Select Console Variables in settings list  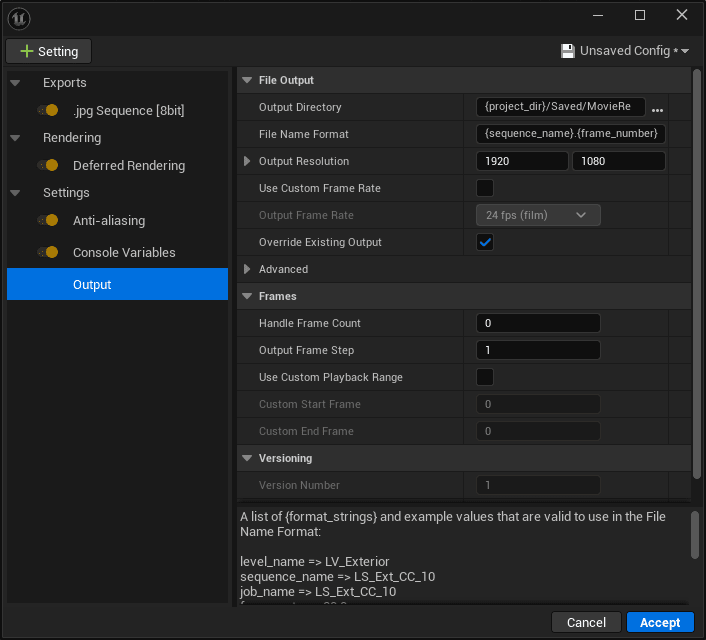pyautogui.click(x=124, y=253)
